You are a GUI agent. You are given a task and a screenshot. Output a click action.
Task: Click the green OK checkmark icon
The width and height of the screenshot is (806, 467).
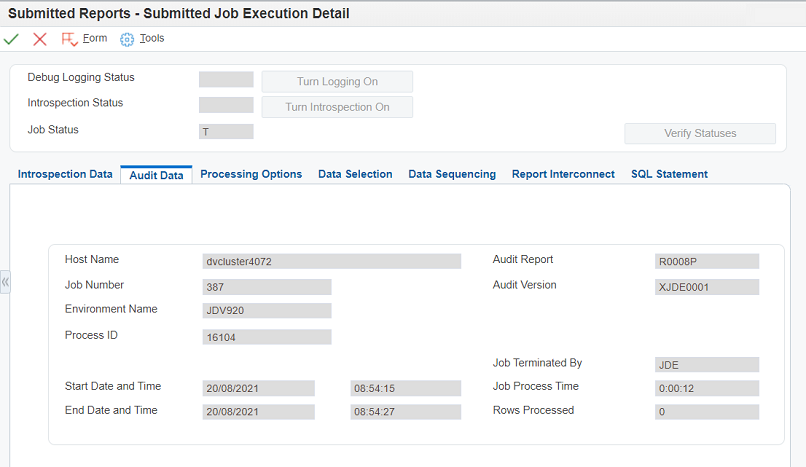pyautogui.click(x=11, y=39)
